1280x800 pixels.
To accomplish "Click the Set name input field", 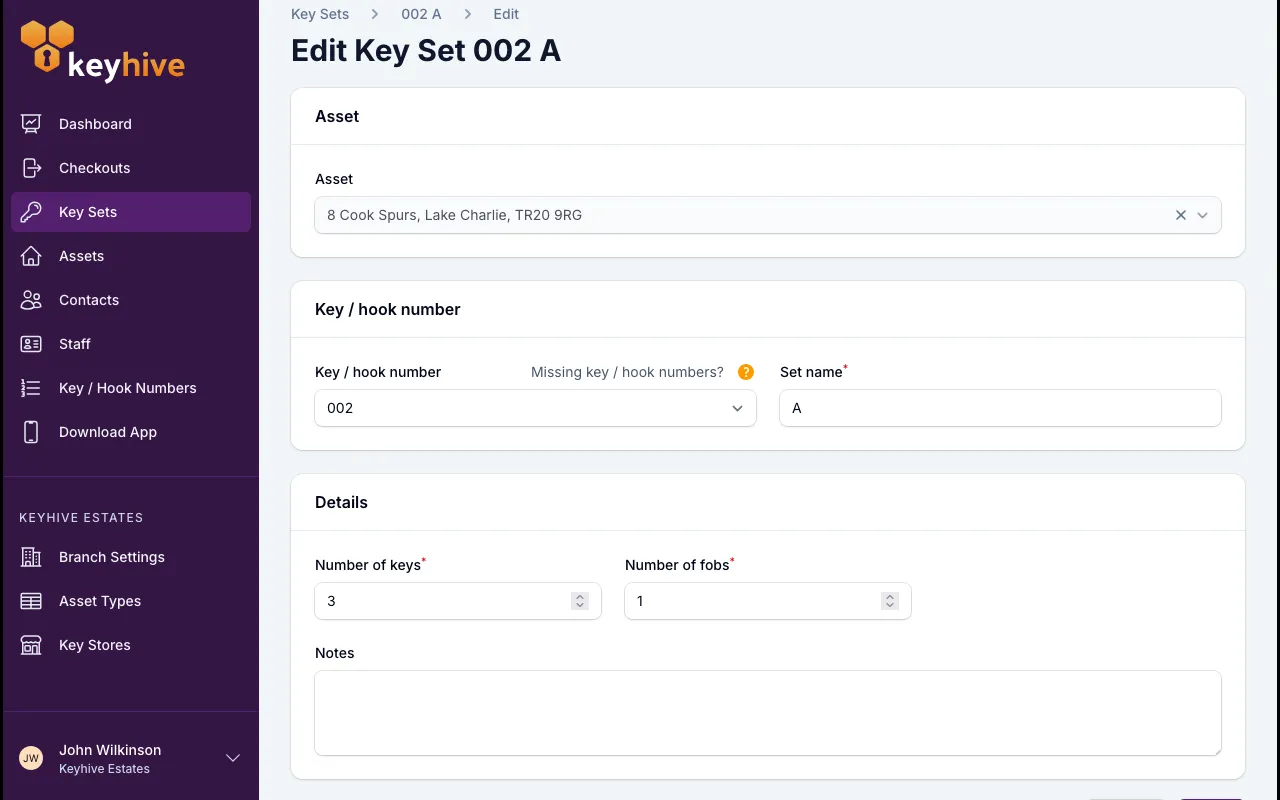I will click(1000, 408).
